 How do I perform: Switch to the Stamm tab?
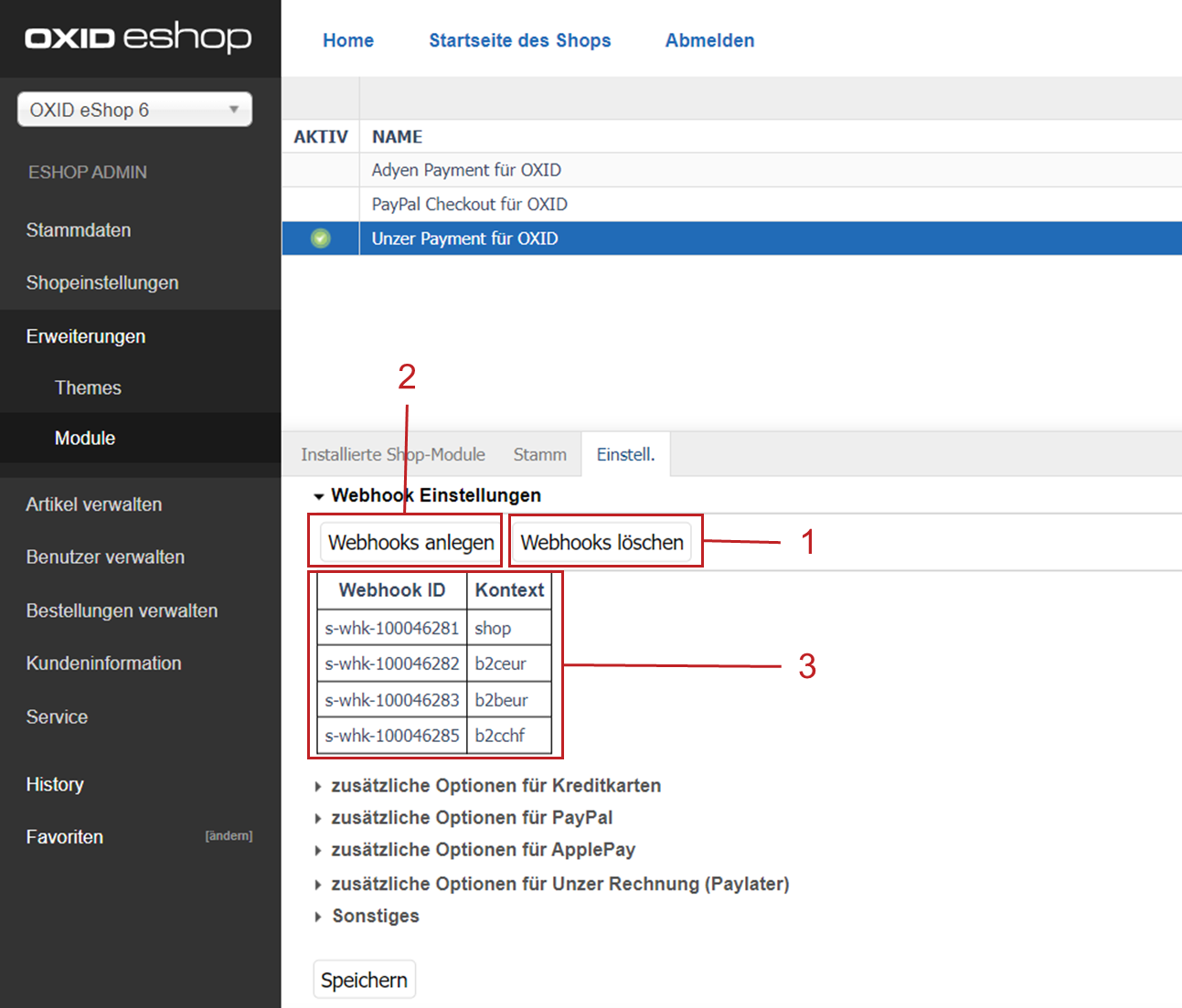[540, 454]
